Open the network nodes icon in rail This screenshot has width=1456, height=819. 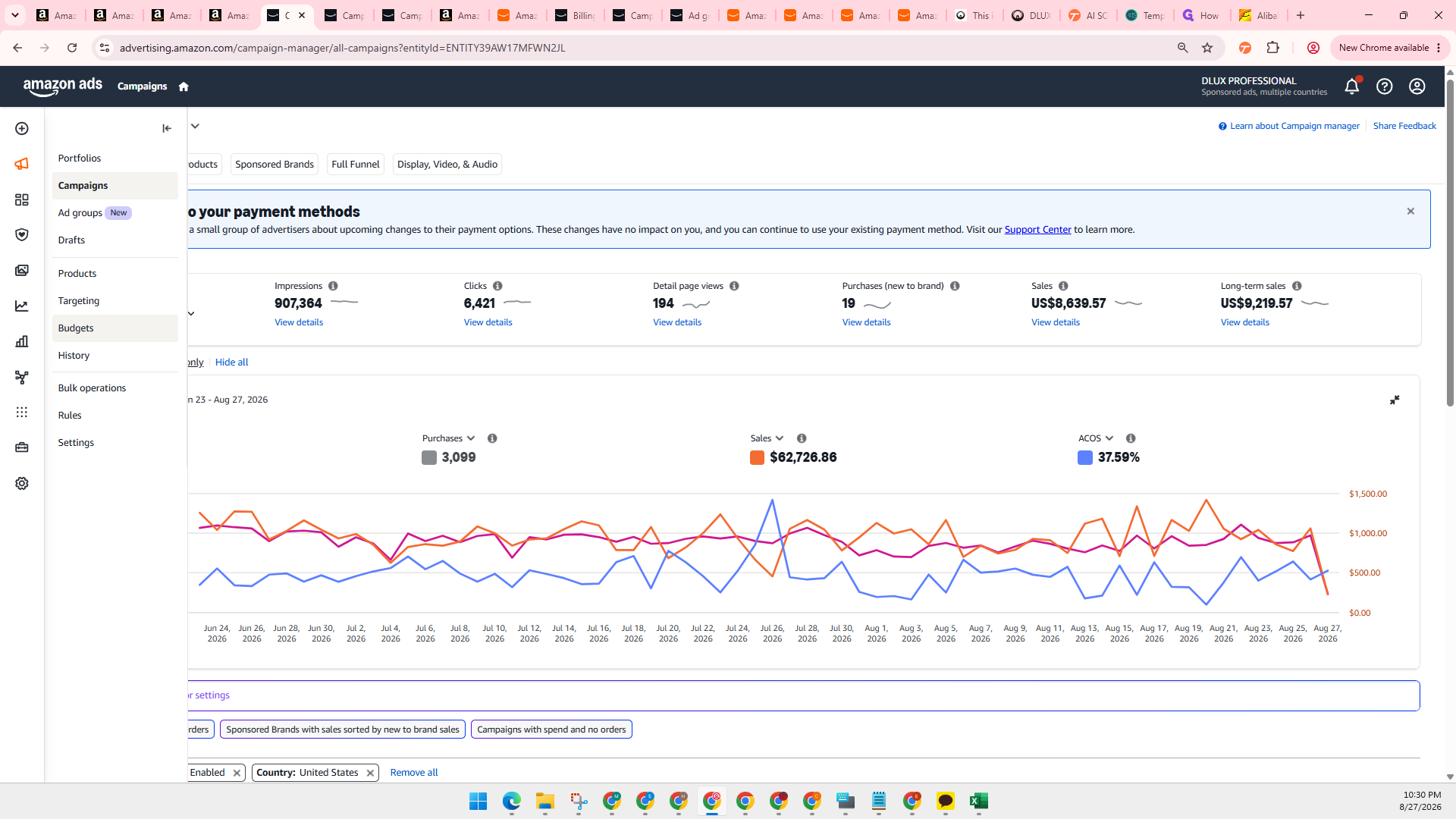(22, 377)
